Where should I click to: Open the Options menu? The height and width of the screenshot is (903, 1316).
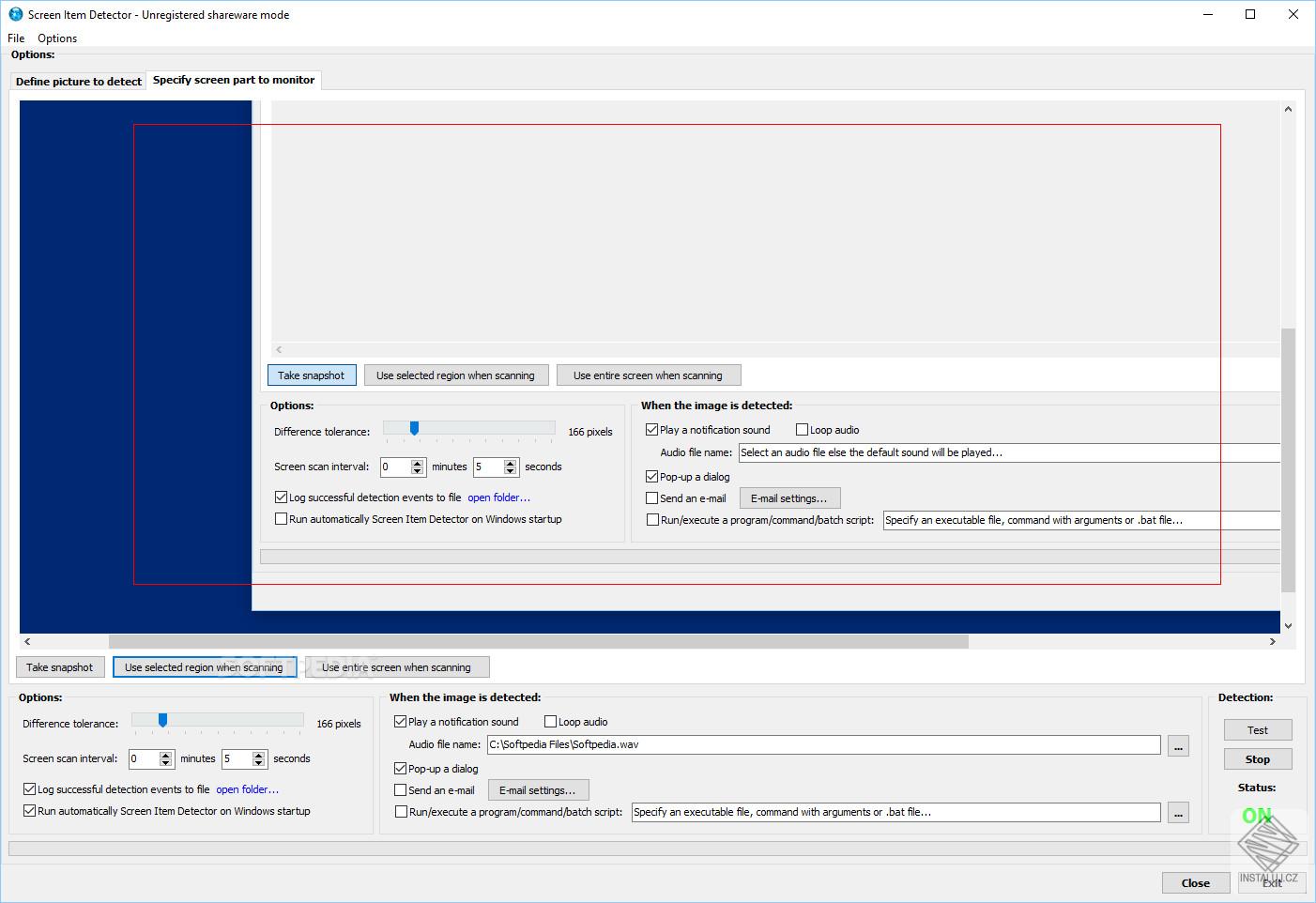pyautogui.click(x=56, y=38)
